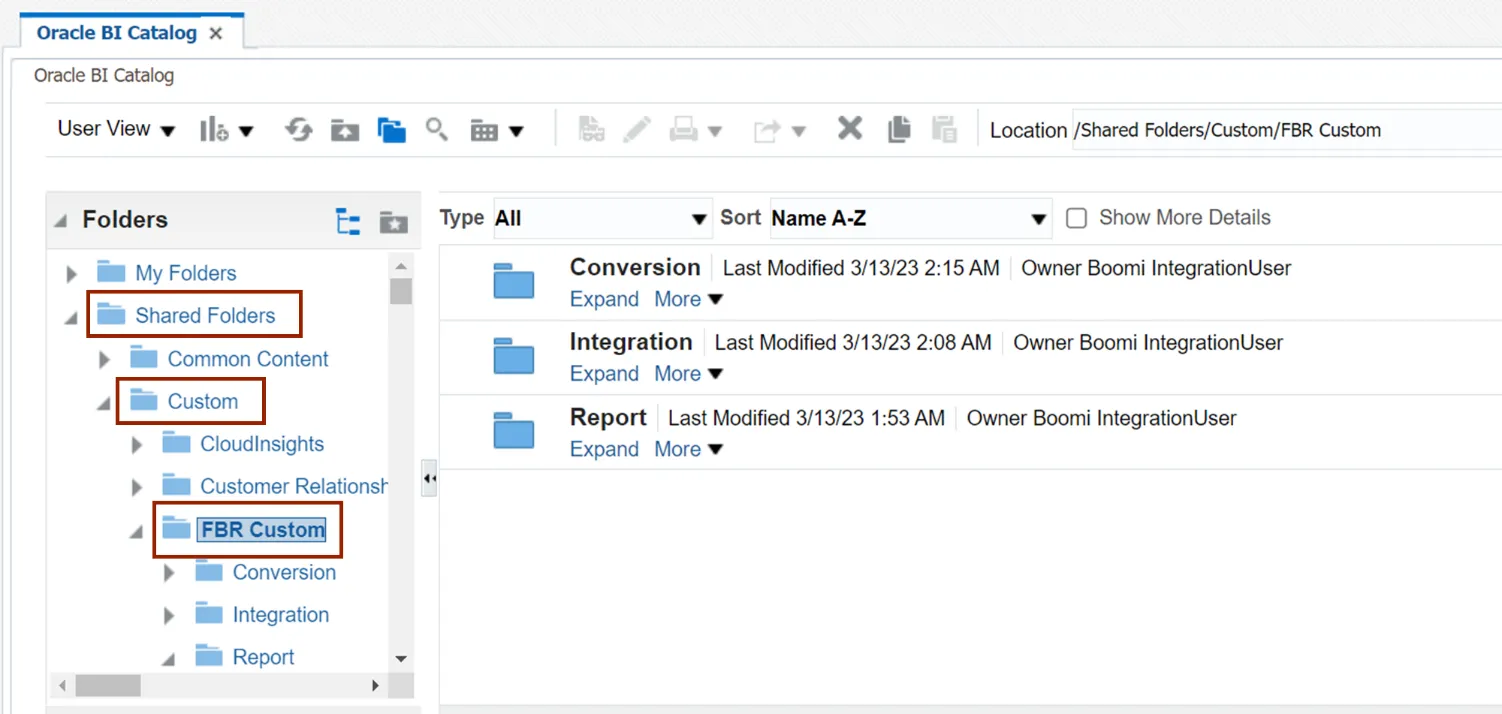Click the Refresh icon in toolbar
This screenshot has height=714, width=1502.
[298, 130]
